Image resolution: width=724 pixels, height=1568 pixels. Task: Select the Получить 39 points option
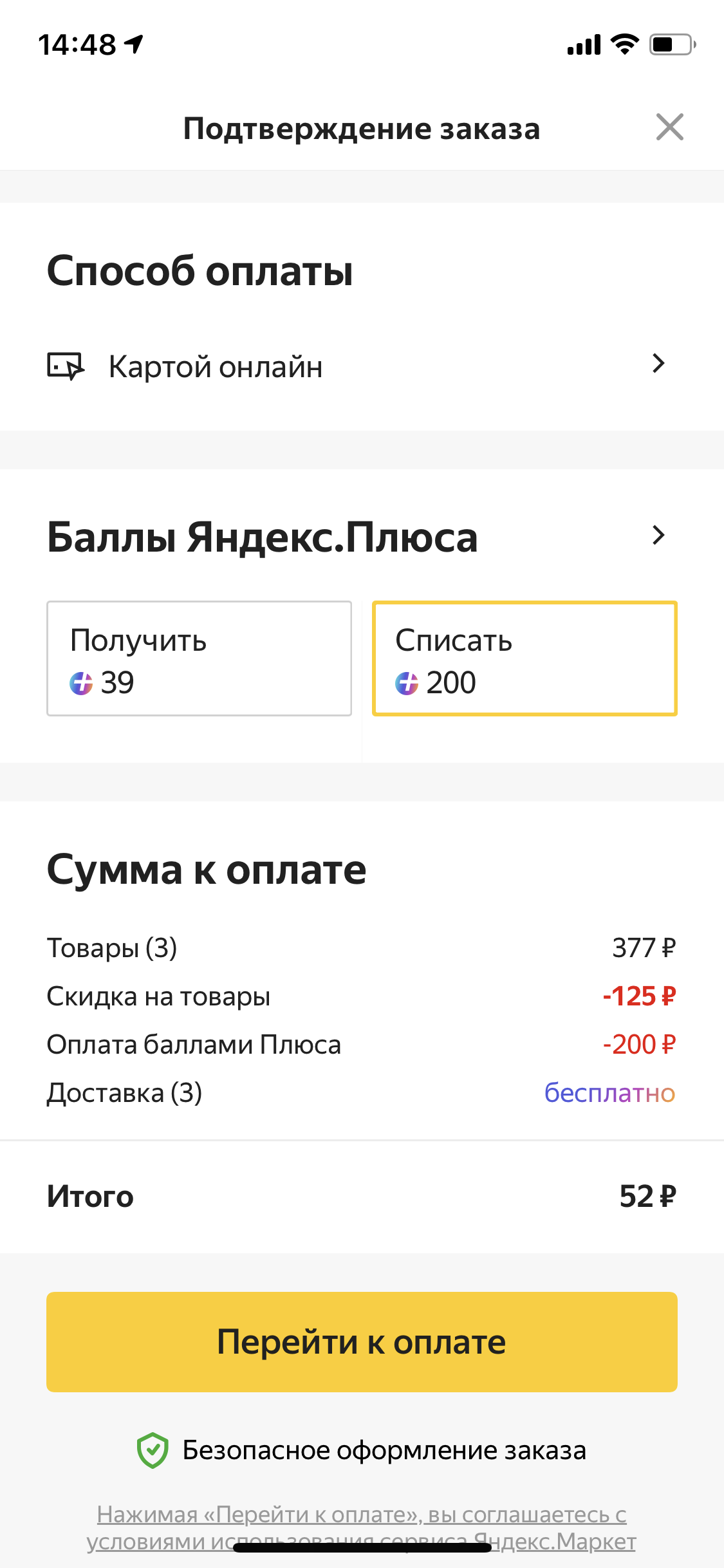point(199,658)
